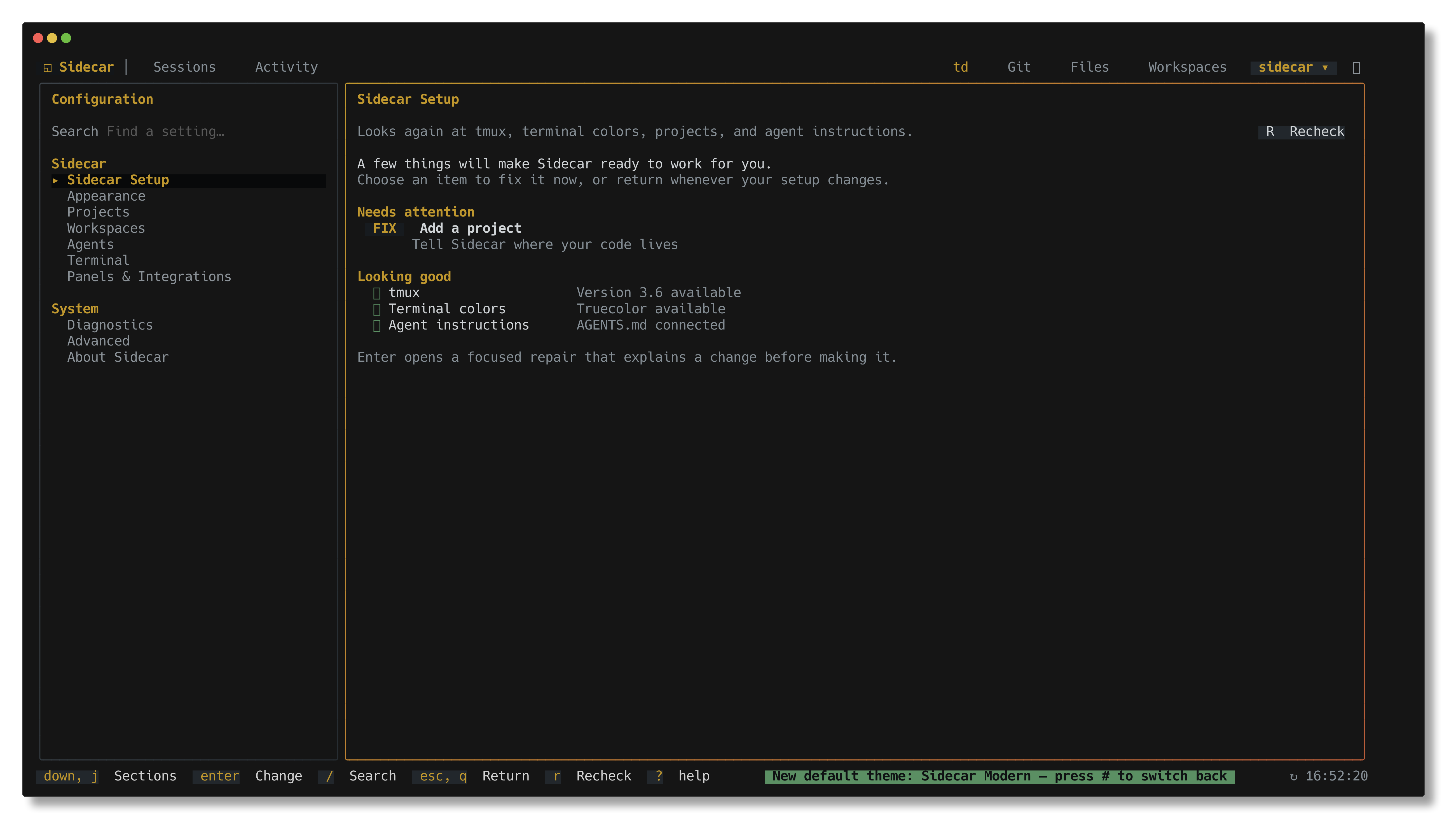The width and height of the screenshot is (1456, 828).
Task: Minimize the window with the yellow button
Action: pyautogui.click(x=52, y=38)
